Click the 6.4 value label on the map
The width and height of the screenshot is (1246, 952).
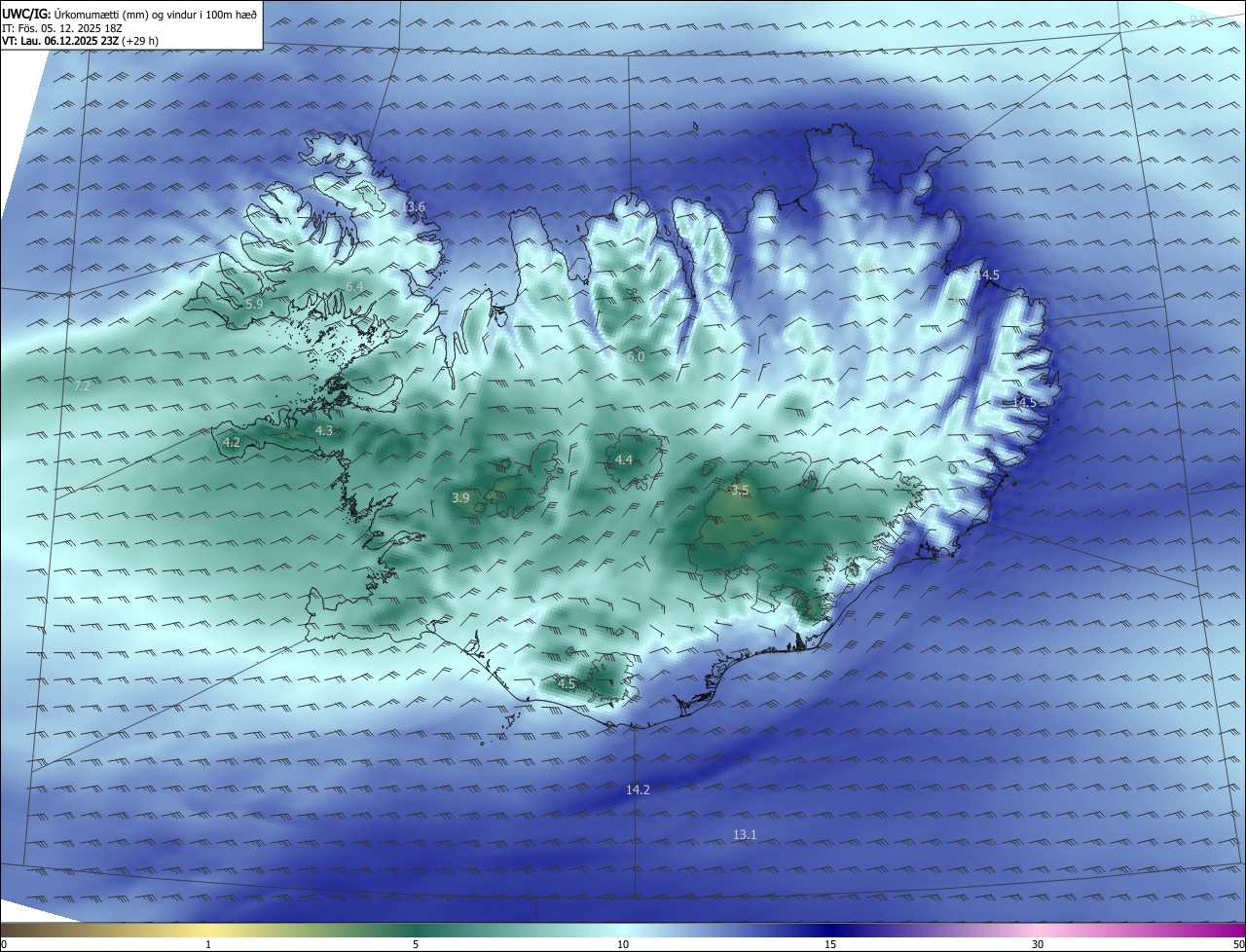pyautogui.click(x=354, y=286)
